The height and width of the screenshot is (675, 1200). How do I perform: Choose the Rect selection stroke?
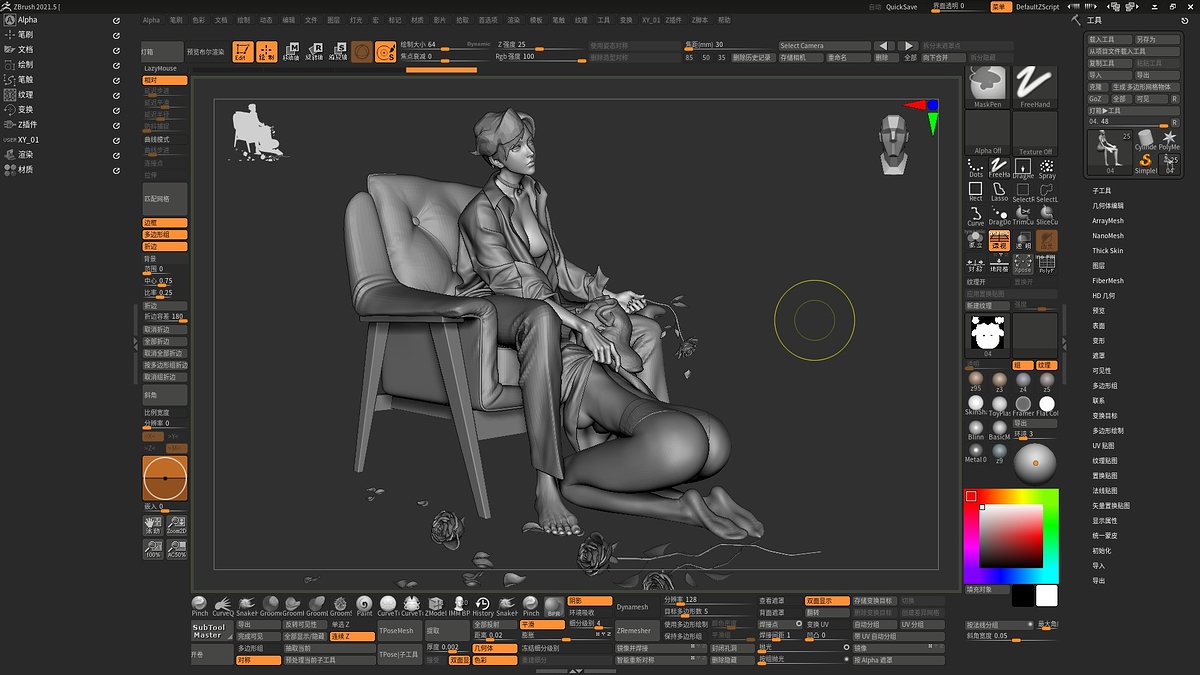[976, 191]
